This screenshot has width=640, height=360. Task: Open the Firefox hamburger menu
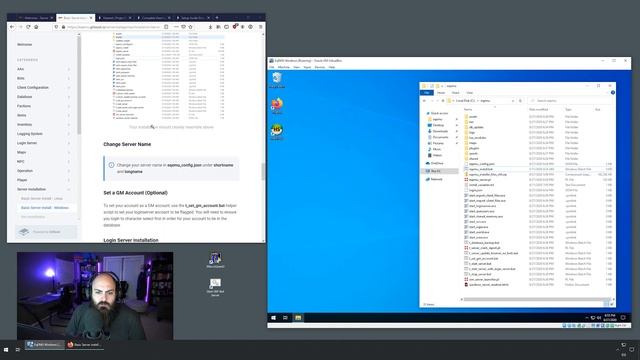260,27
